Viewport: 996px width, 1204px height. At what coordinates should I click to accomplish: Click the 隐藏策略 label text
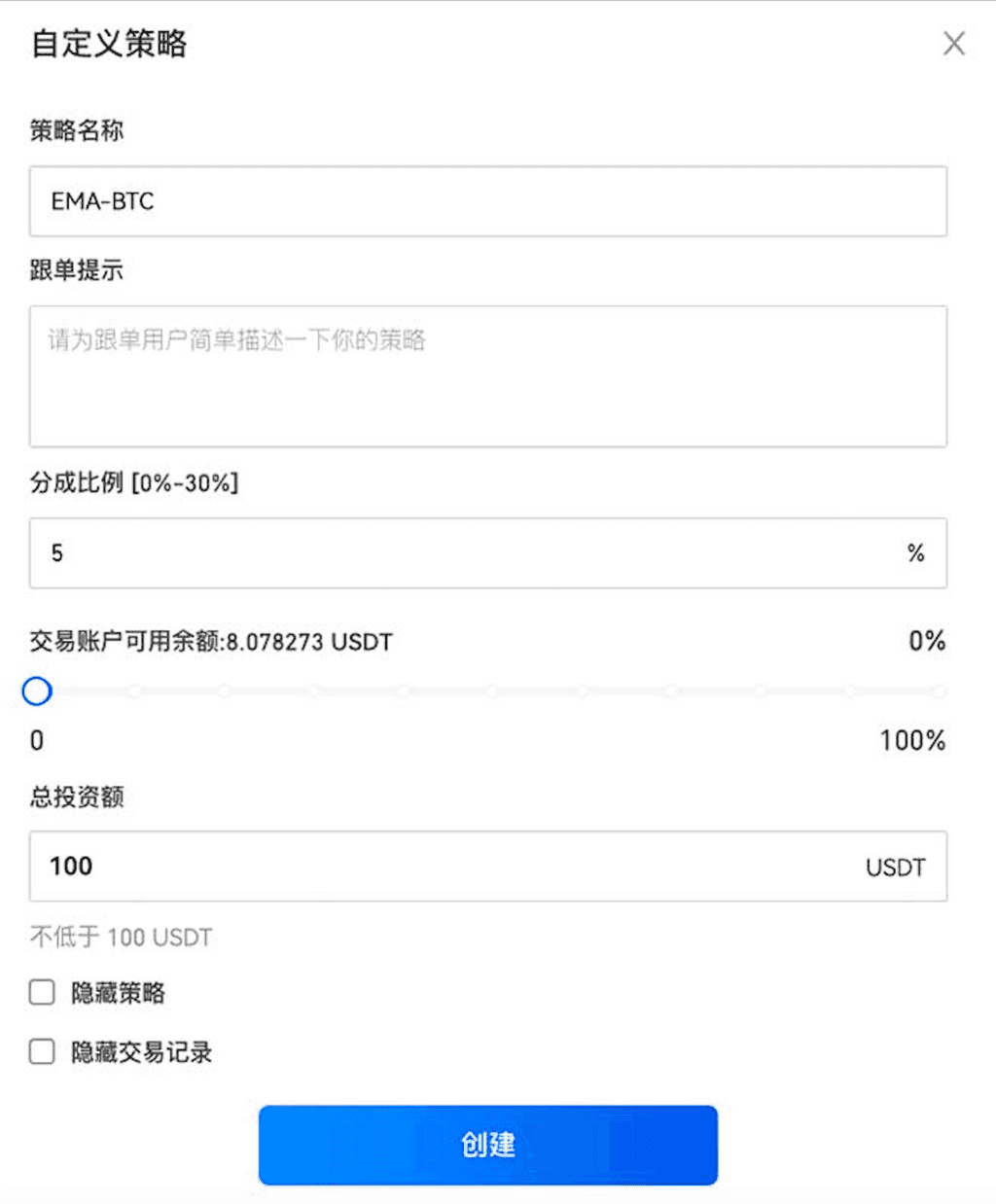pyautogui.click(x=118, y=993)
